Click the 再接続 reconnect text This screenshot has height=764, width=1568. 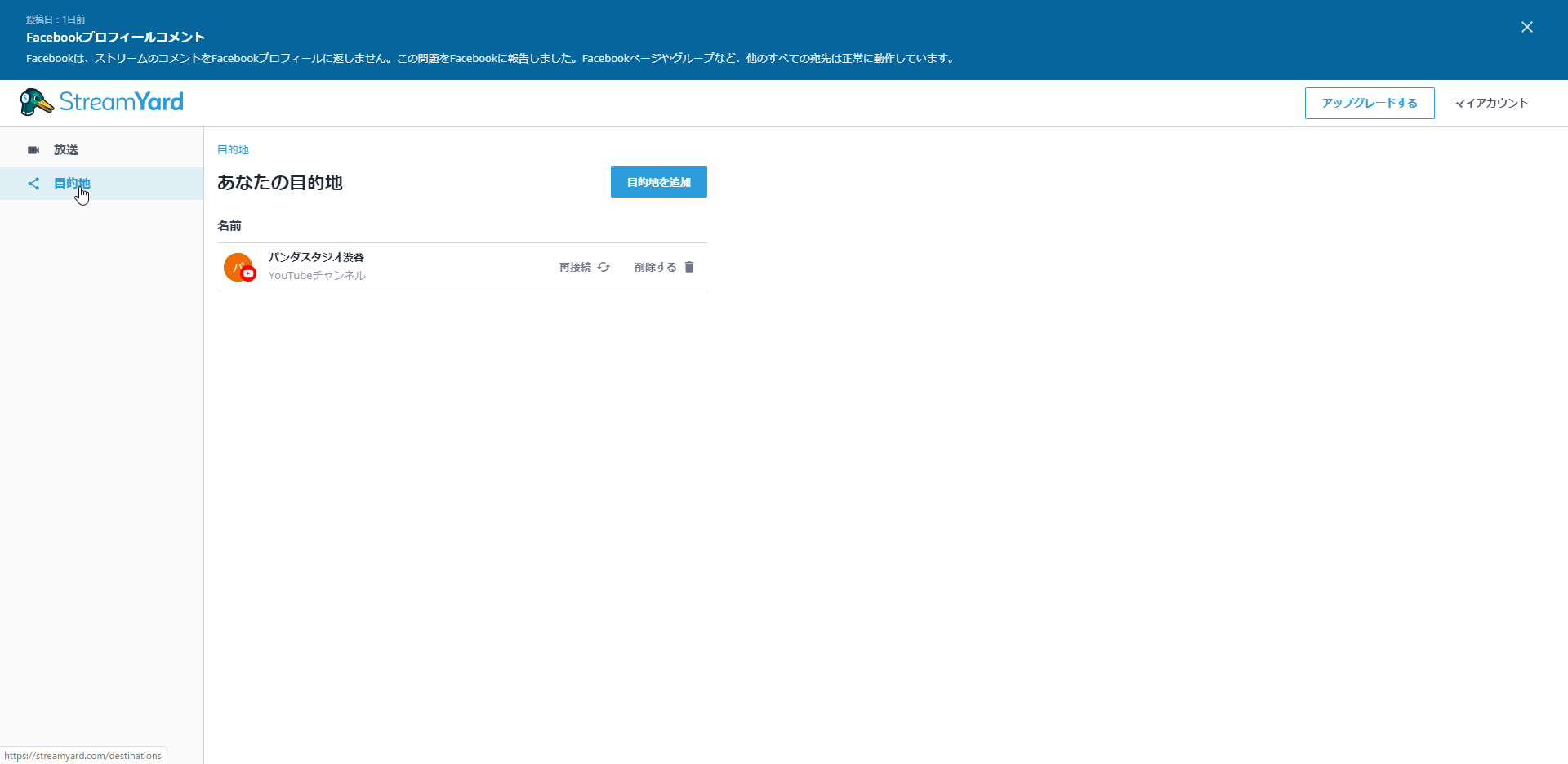coord(575,267)
